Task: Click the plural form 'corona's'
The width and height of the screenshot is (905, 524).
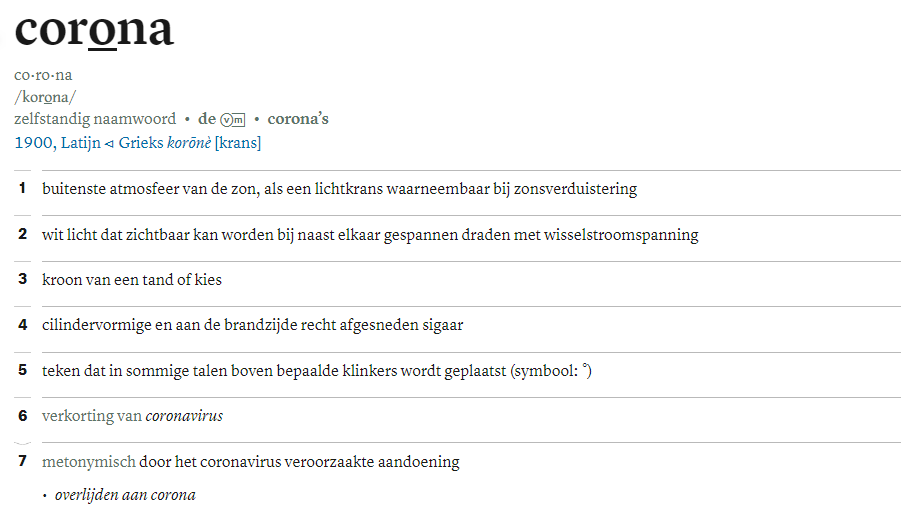Action: coord(298,119)
